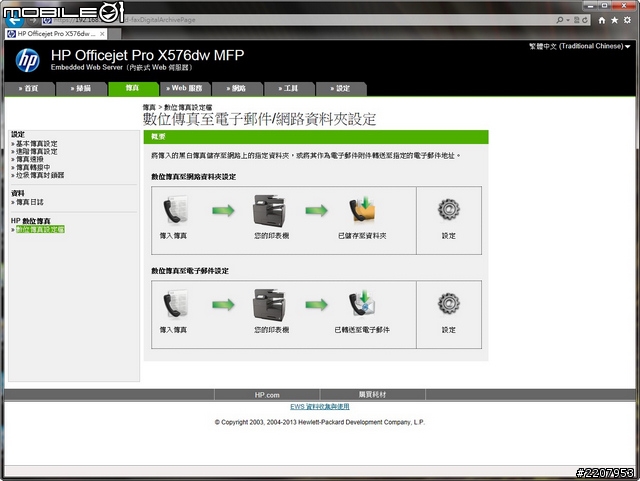Open the 工具 tab
Image resolution: width=640 pixels, height=481 pixels.
(289, 89)
